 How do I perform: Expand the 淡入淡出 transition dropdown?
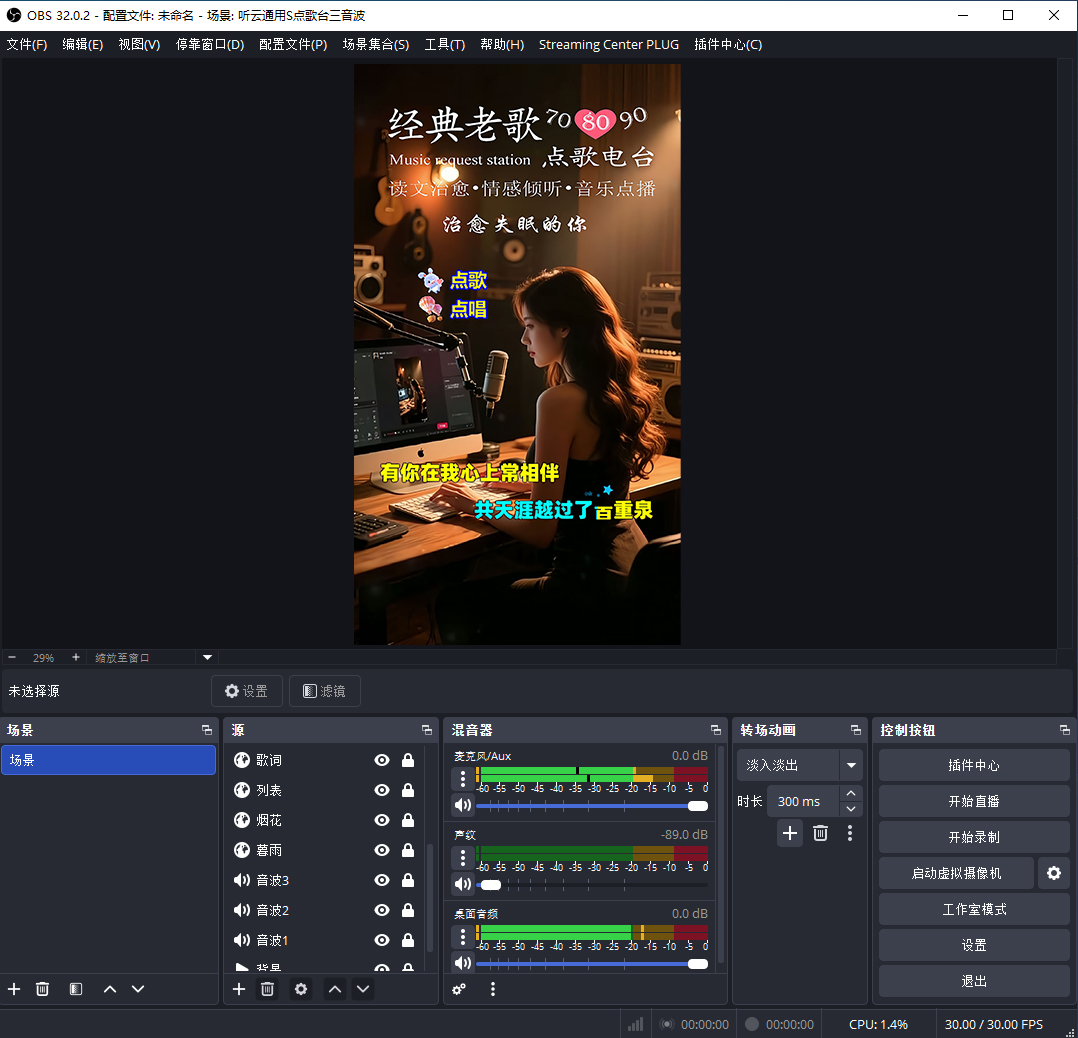[x=851, y=765]
